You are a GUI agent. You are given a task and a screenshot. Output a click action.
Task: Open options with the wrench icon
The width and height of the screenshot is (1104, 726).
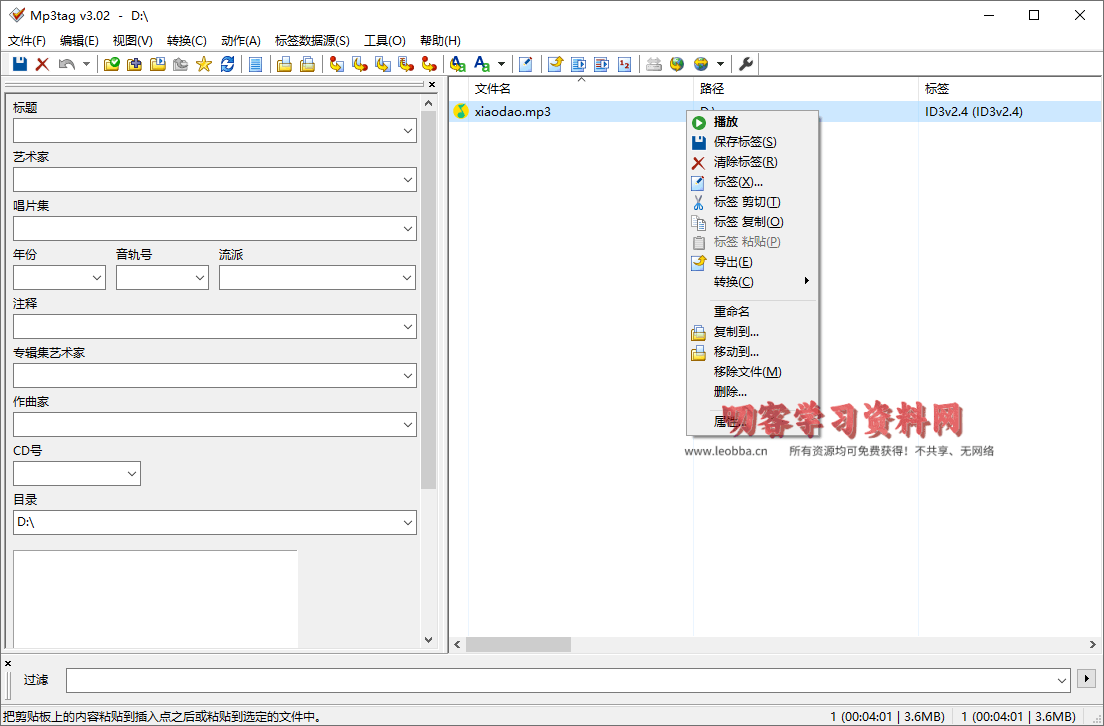pos(746,64)
